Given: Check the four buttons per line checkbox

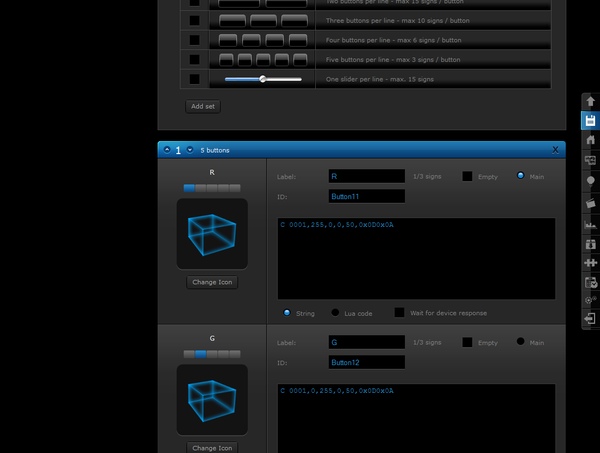Looking at the screenshot, I should click(194, 40).
